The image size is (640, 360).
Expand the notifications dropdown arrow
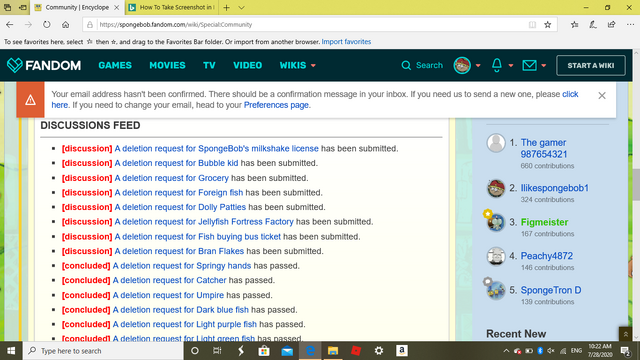511,66
